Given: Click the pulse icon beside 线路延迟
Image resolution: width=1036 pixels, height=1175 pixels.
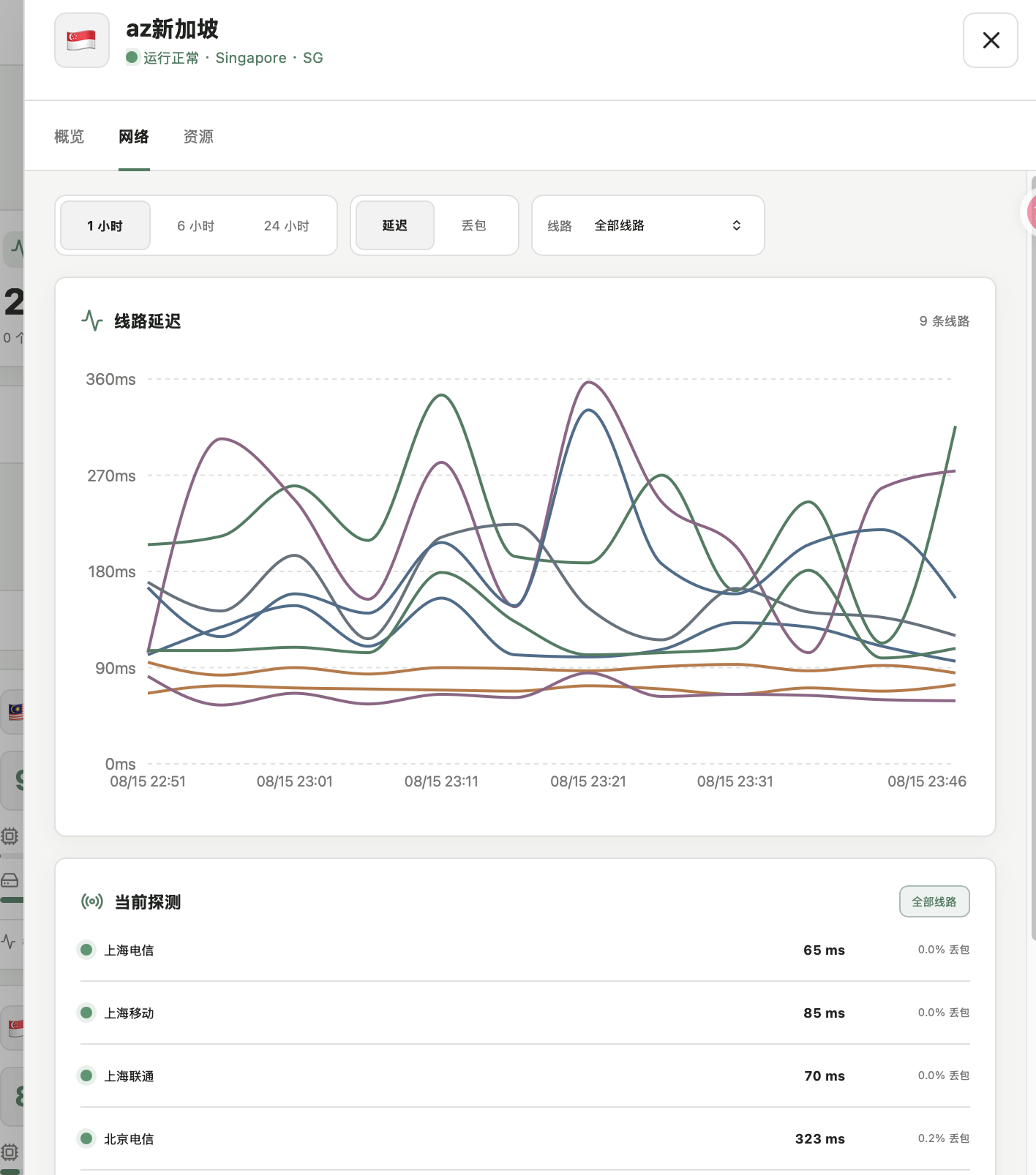Looking at the screenshot, I should [x=92, y=320].
